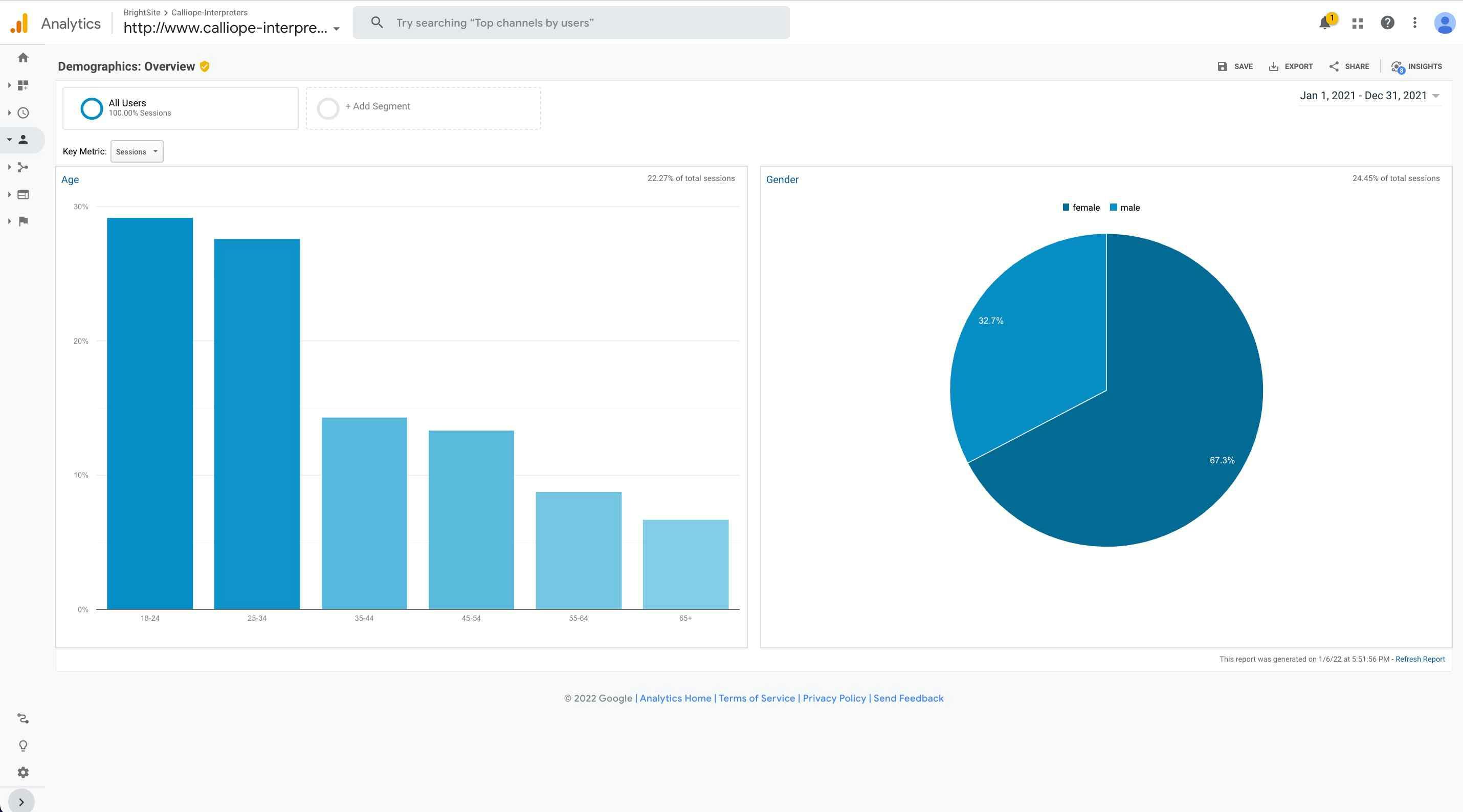Open the Behavior sidebar icon
The image size is (1463, 812).
pos(24,194)
